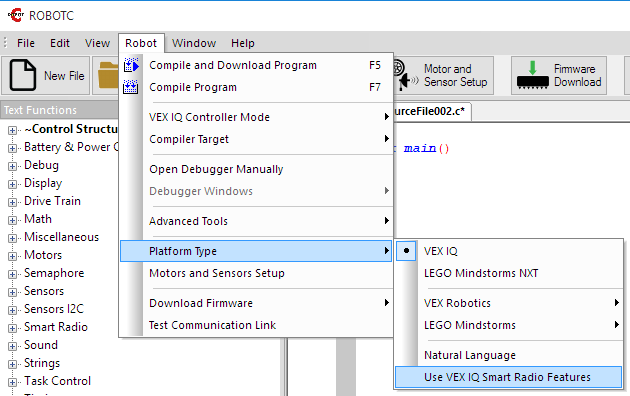Click the Motor and Sensor Setup icon
Viewport: 630px width, 396px height.
[406, 75]
